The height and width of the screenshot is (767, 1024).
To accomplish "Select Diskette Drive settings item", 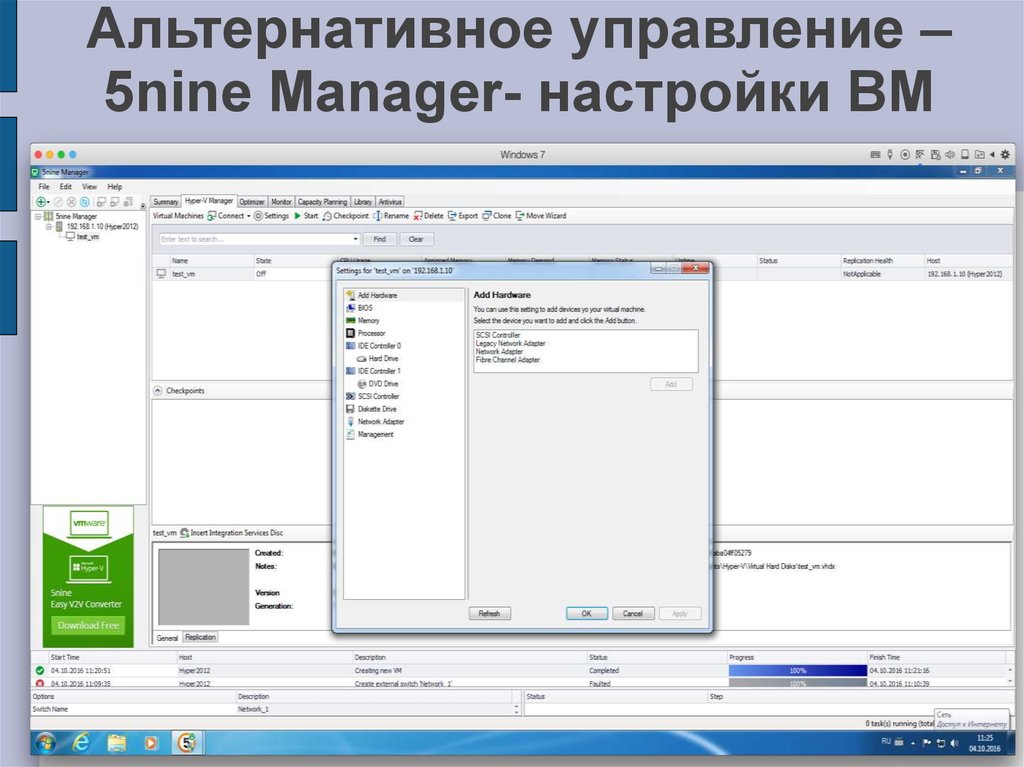I will pyautogui.click(x=371, y=409).
